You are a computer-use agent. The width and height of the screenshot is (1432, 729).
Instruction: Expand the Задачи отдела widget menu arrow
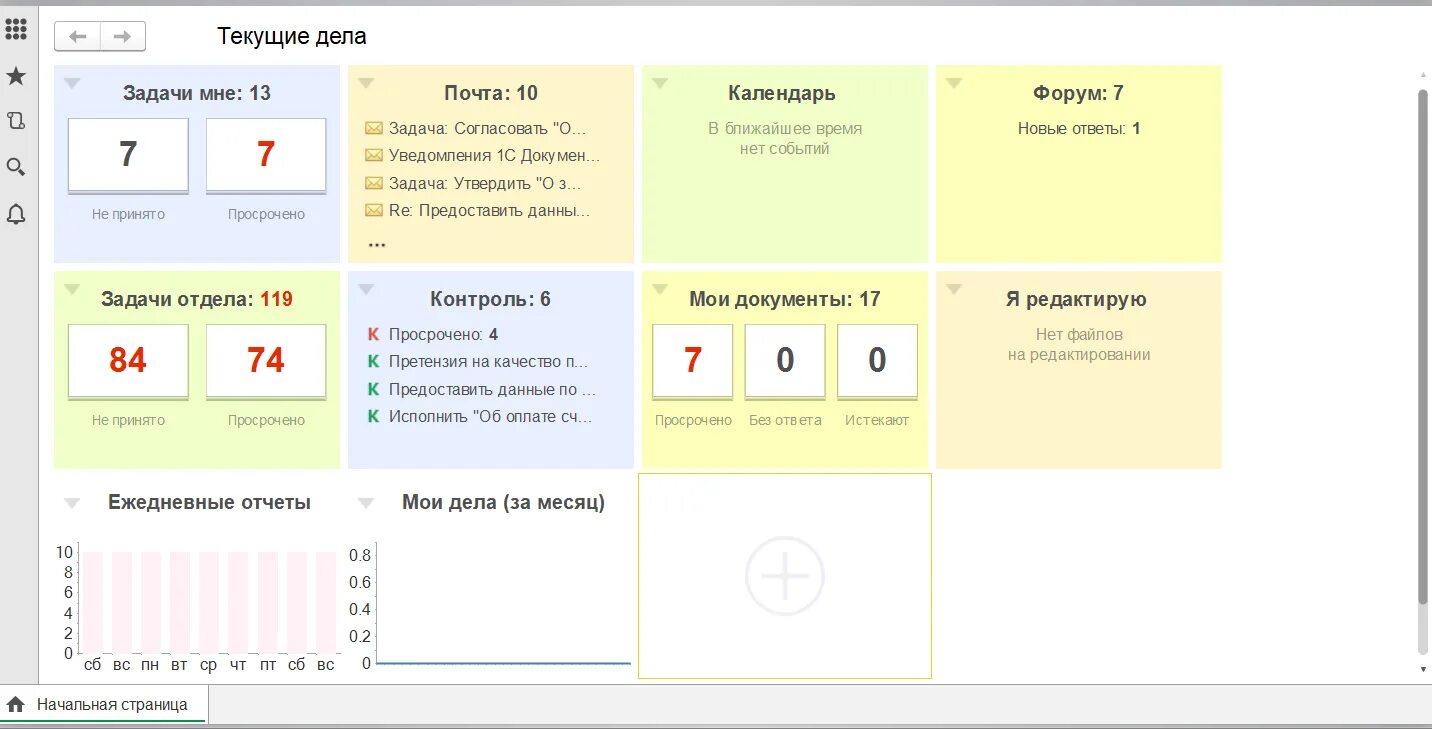tap(72, 290)
